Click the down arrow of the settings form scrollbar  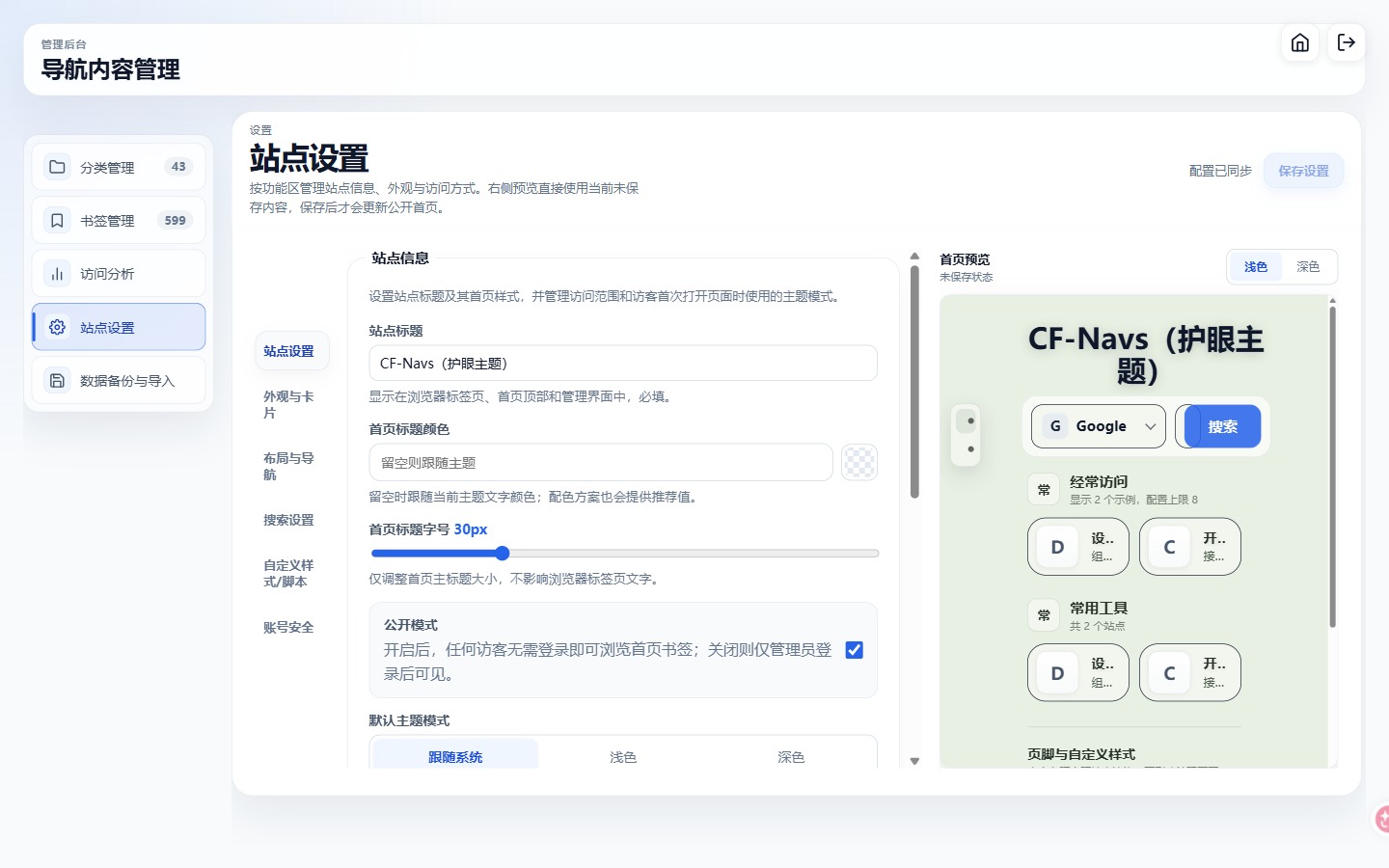coord(914,761)
